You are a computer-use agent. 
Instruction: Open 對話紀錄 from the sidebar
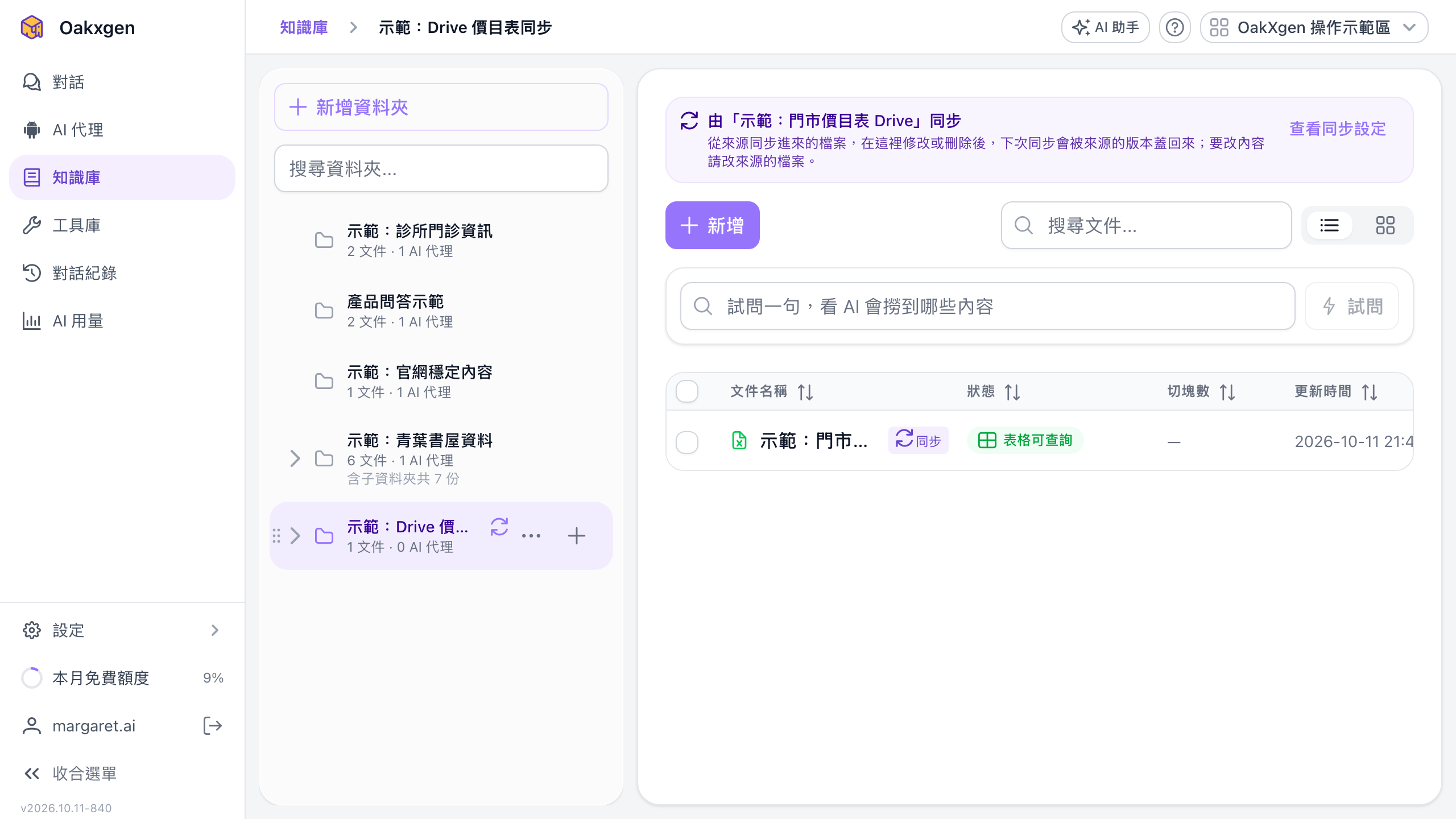pos(122,273)
